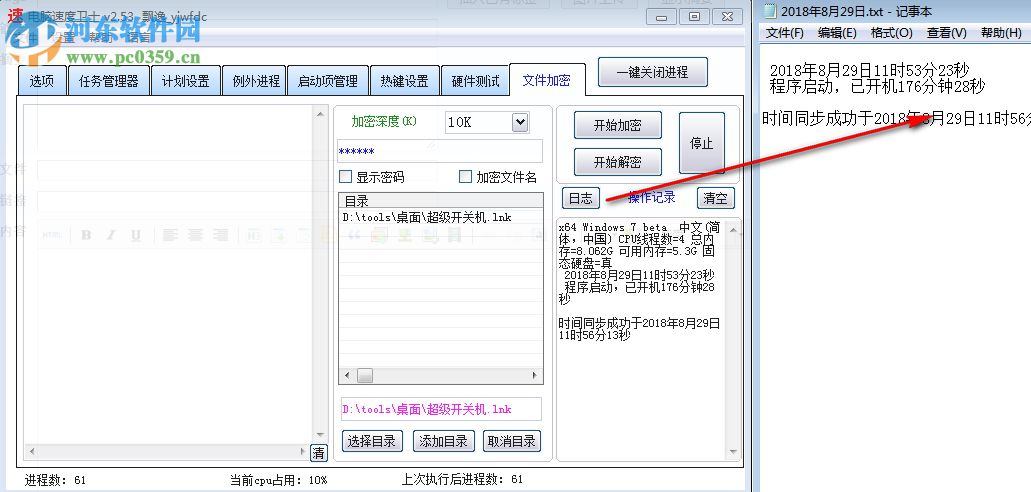Click the 开始解密 button
Viewport: 1031px width, 492px height.
tap(617, 162)
